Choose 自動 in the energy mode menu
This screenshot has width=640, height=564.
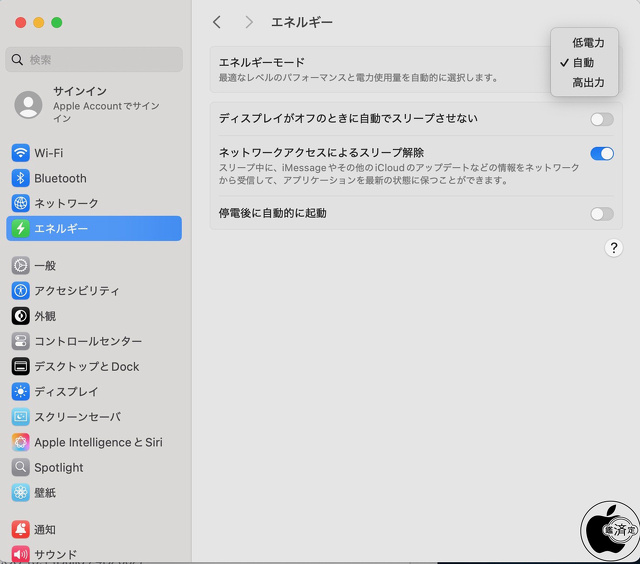[x=584, y=62]
